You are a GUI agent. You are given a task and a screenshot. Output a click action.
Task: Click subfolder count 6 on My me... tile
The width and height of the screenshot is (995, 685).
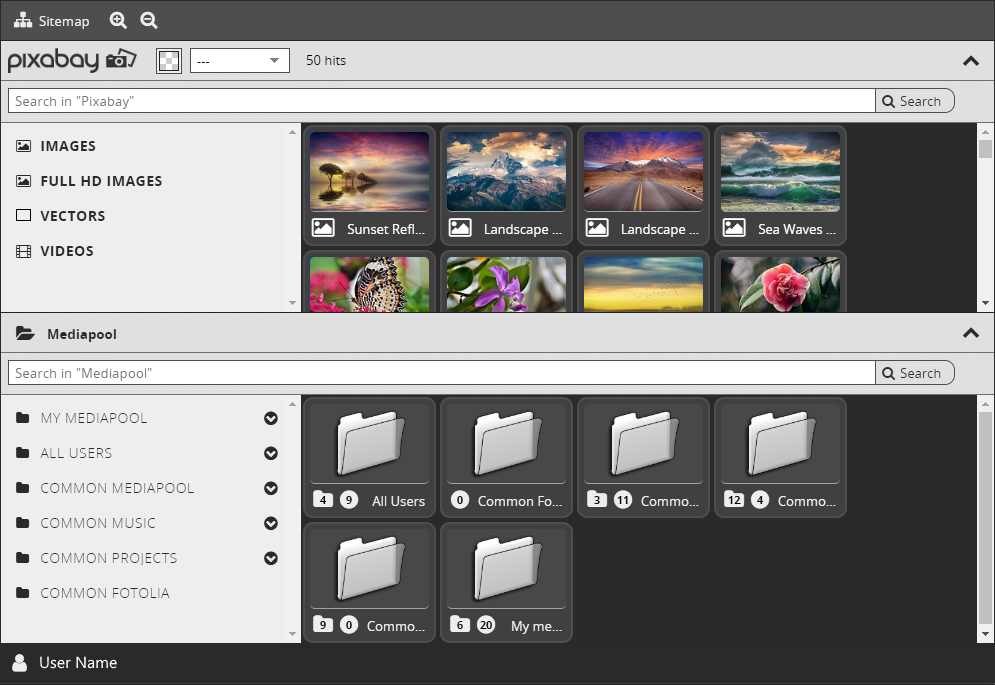(460, 624)
